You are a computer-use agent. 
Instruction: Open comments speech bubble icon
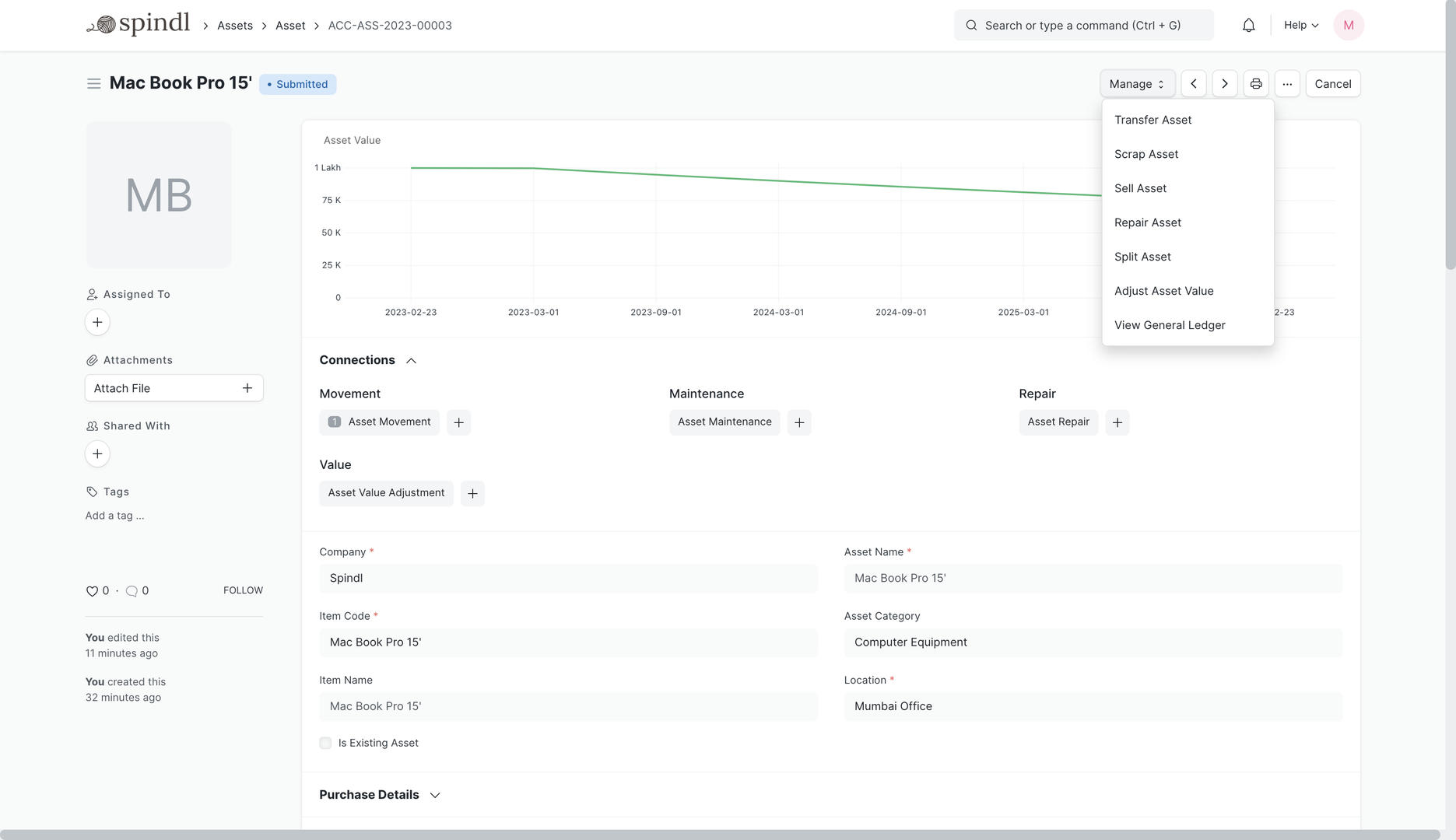(132, 591)
